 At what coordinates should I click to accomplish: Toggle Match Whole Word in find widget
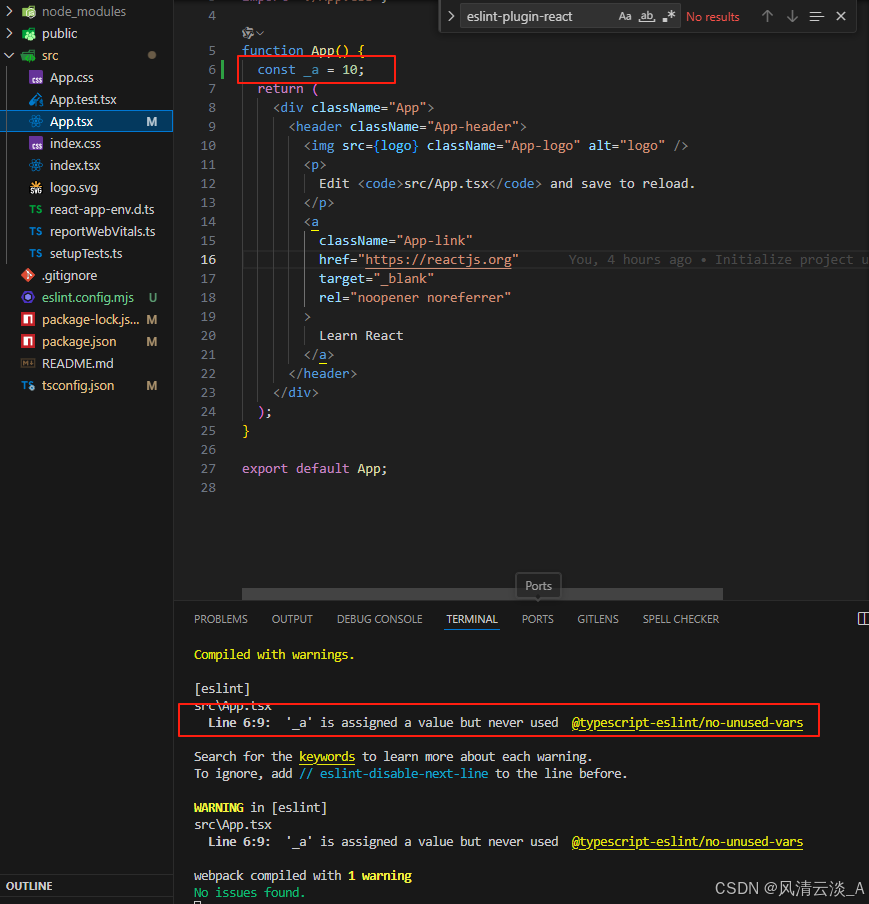point(647,17)
